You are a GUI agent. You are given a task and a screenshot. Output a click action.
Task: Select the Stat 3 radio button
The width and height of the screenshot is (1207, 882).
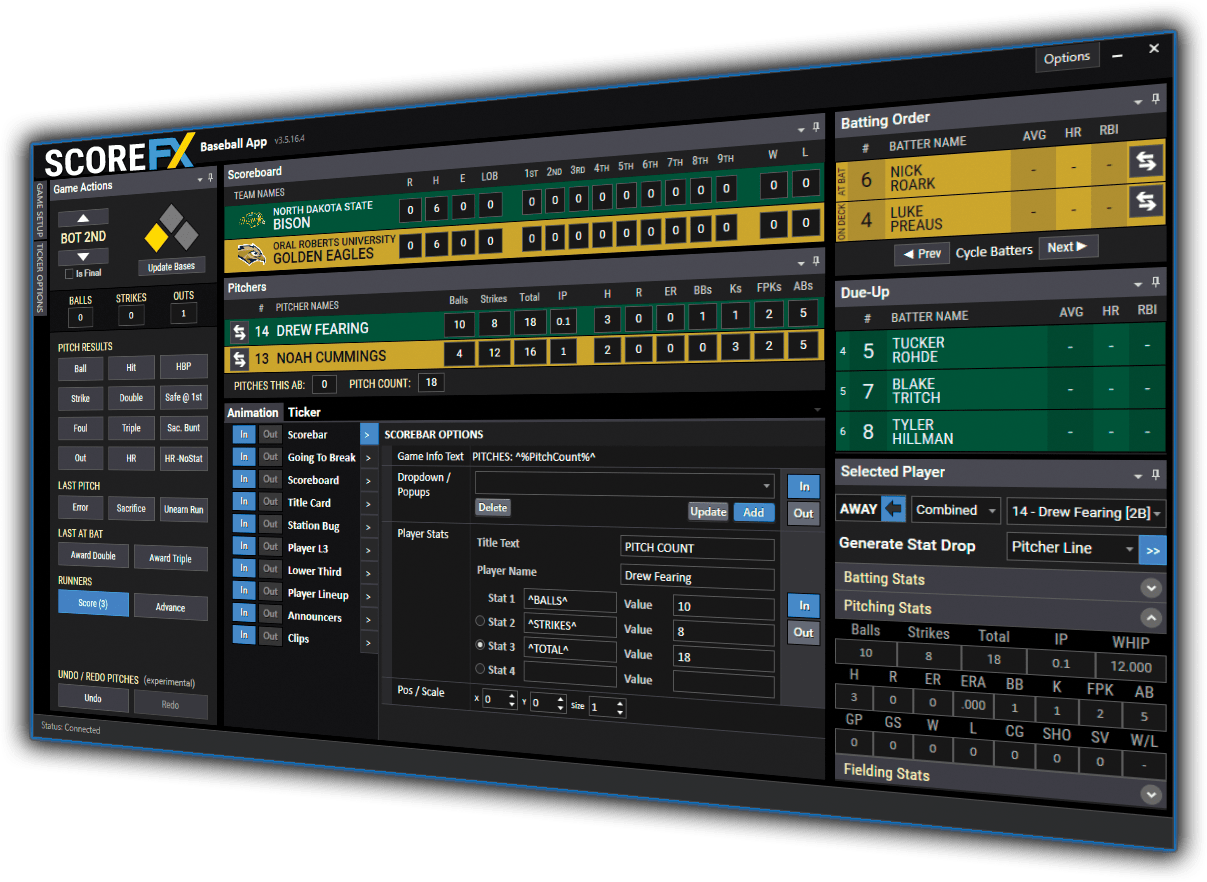(481, 646)
